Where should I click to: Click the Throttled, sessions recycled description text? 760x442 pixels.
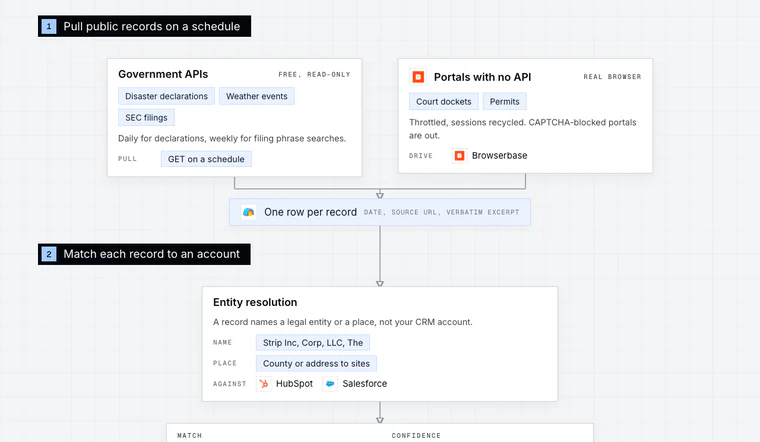pos(522,129)
